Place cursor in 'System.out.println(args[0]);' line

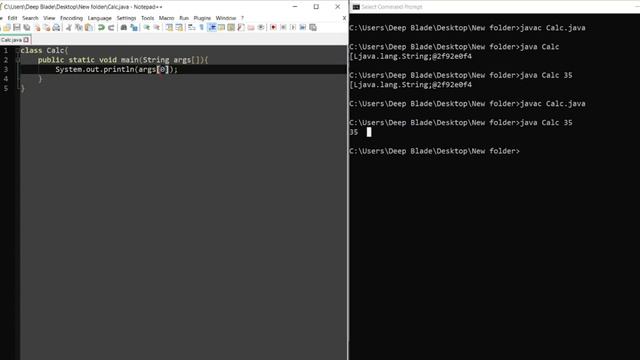coord(116,69)
